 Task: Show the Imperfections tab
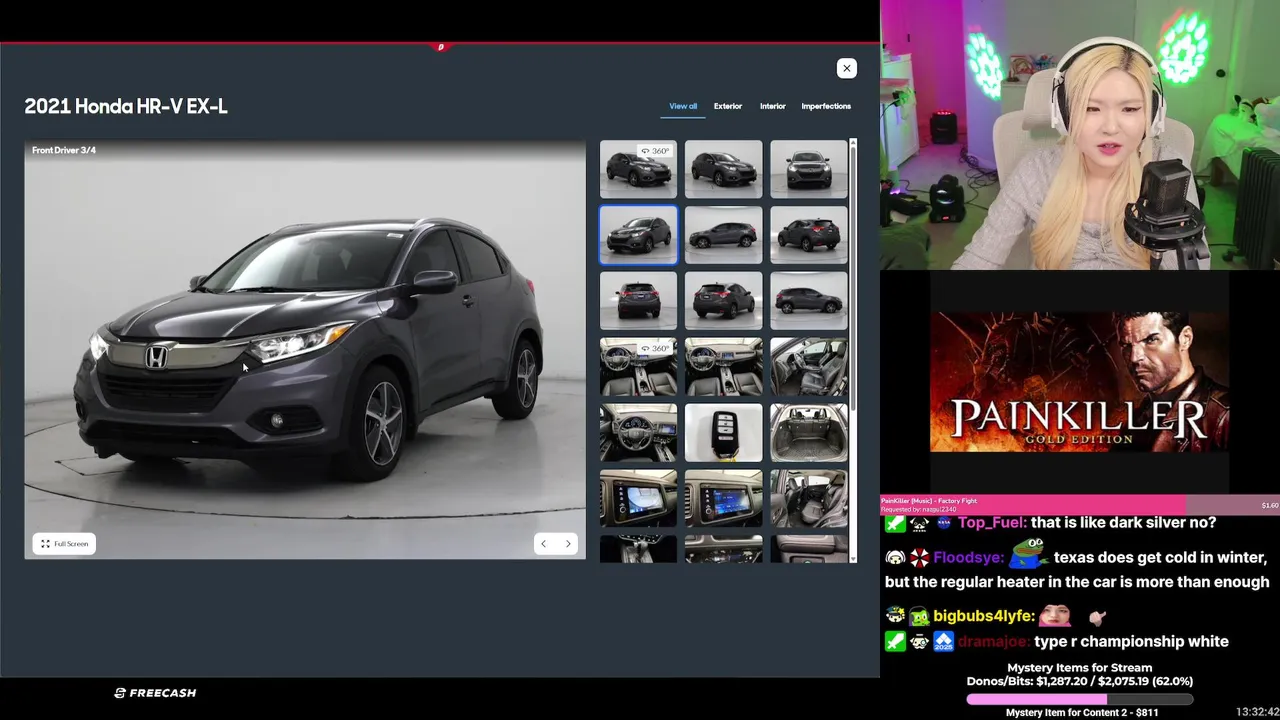(x=826, y=106)
